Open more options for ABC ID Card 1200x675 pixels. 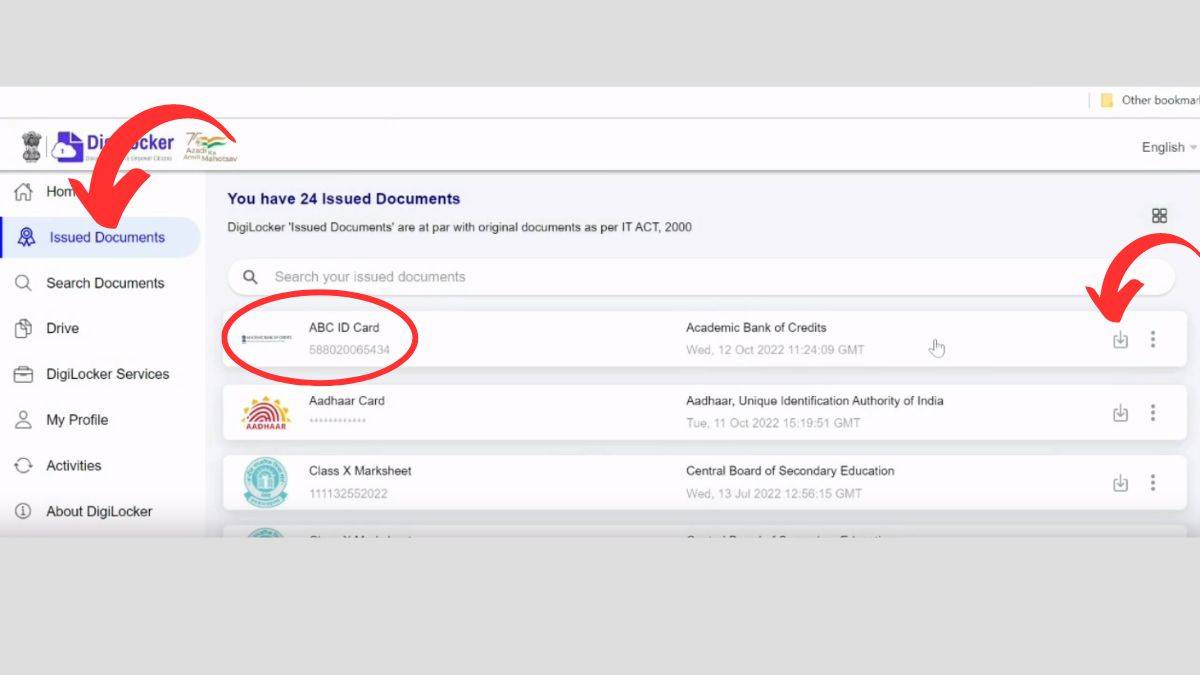pos(1152,340)
